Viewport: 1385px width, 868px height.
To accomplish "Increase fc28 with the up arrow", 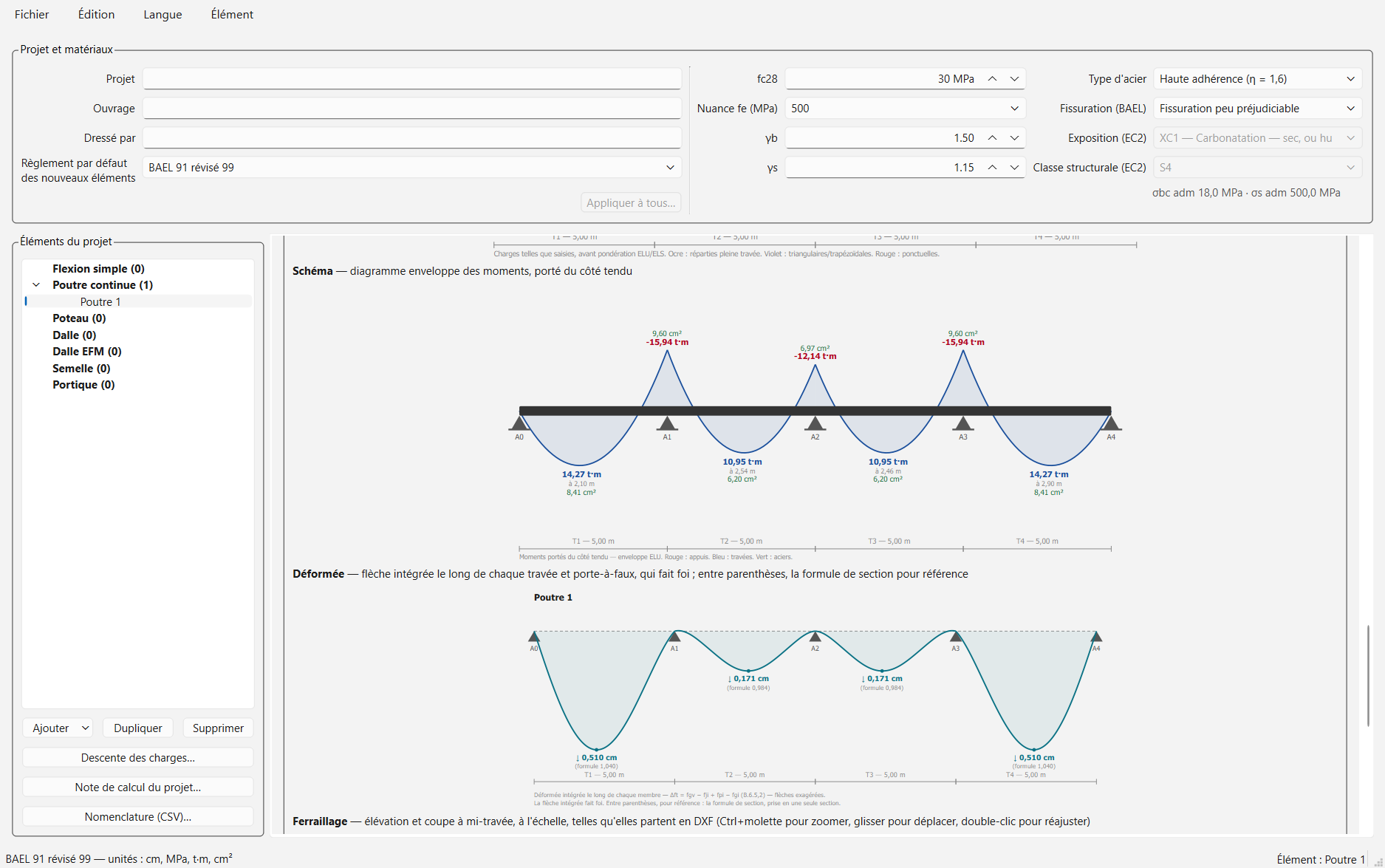I will tap(993, 79).
